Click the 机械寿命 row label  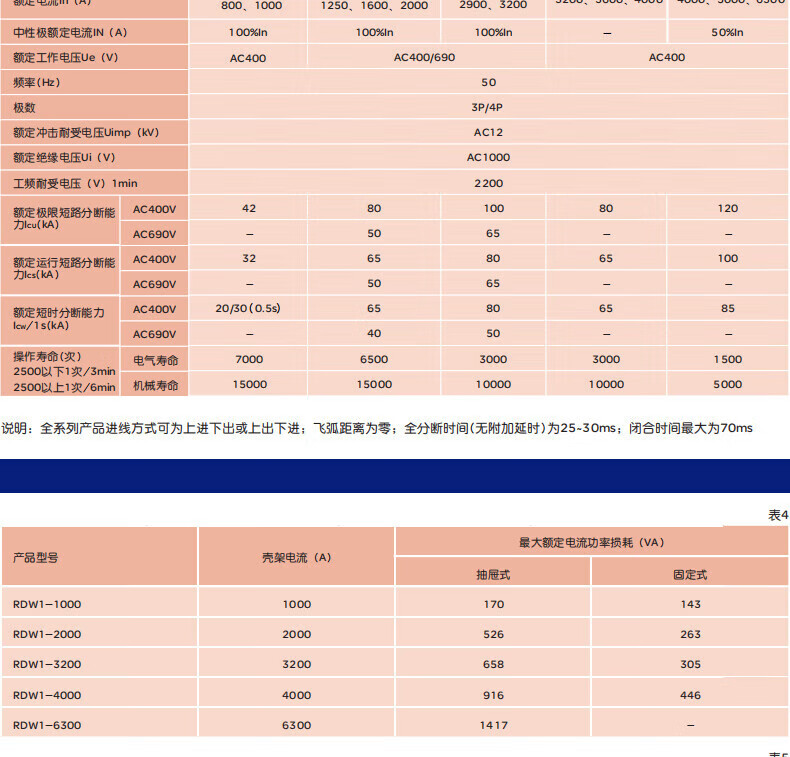(x=155, y=384)
